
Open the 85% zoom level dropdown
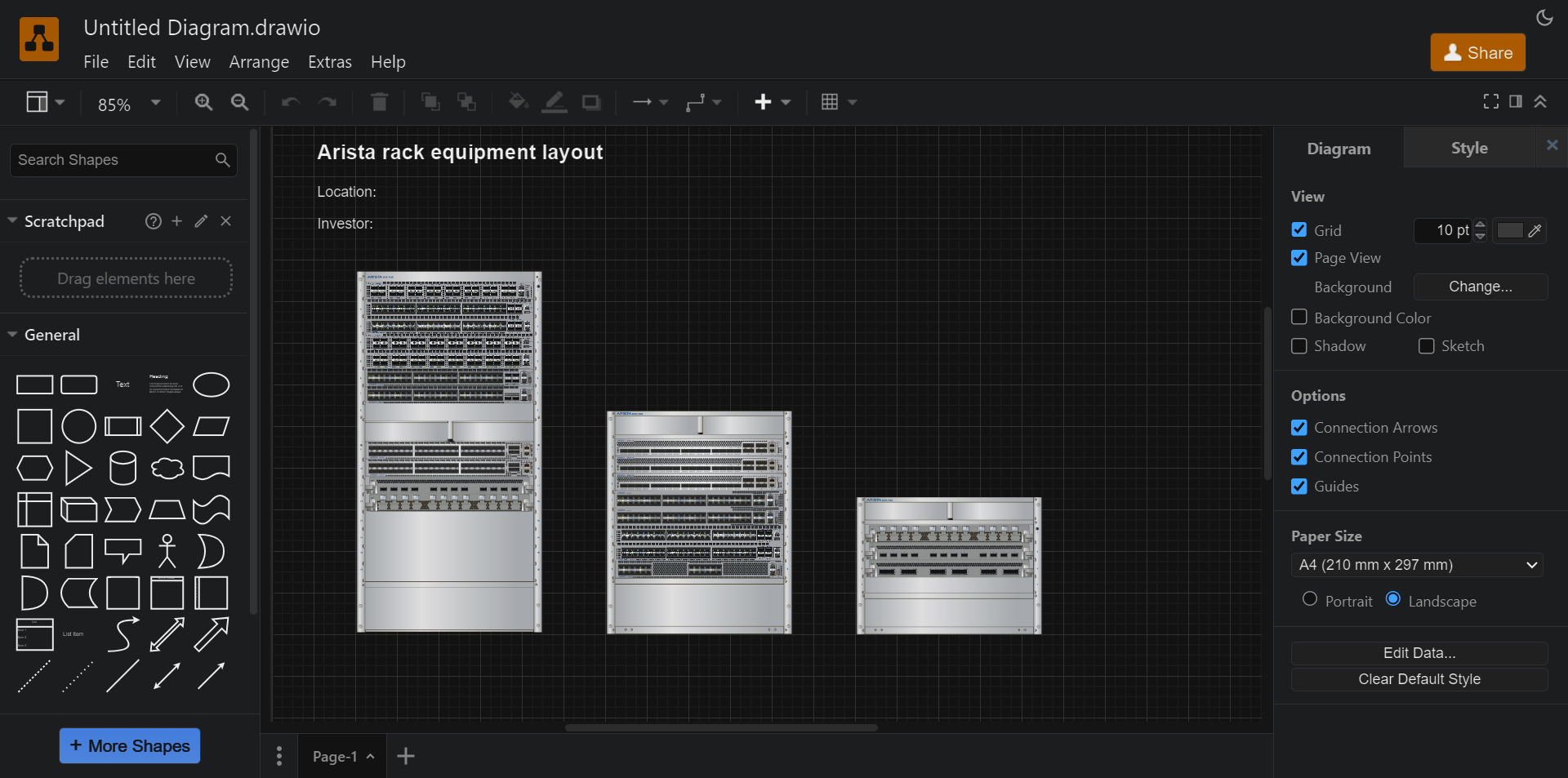tap(129, 104)
